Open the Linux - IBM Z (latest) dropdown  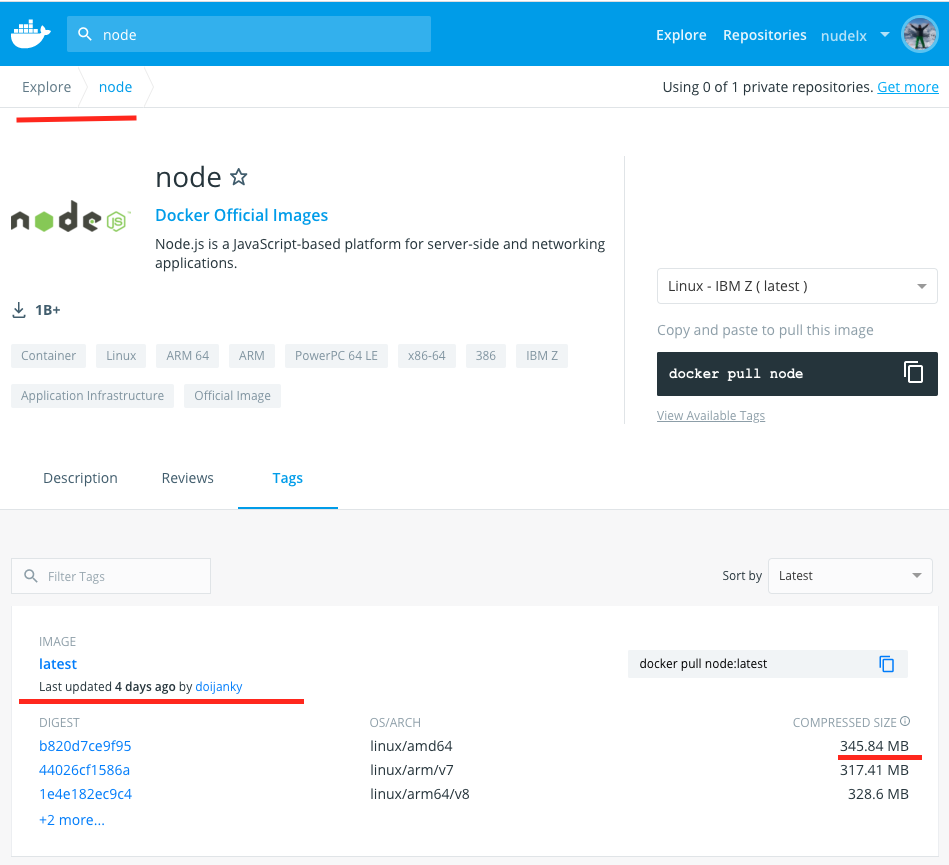(797, 286)
